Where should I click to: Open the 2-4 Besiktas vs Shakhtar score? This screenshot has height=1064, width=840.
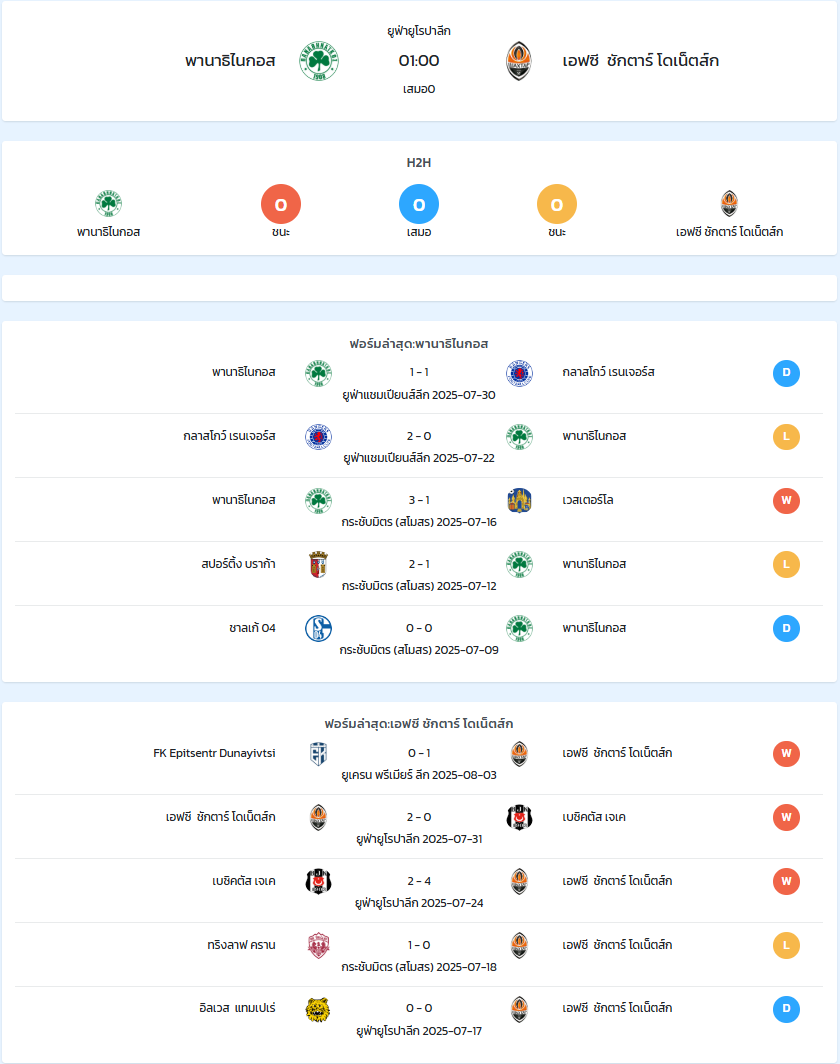point(419,881)
